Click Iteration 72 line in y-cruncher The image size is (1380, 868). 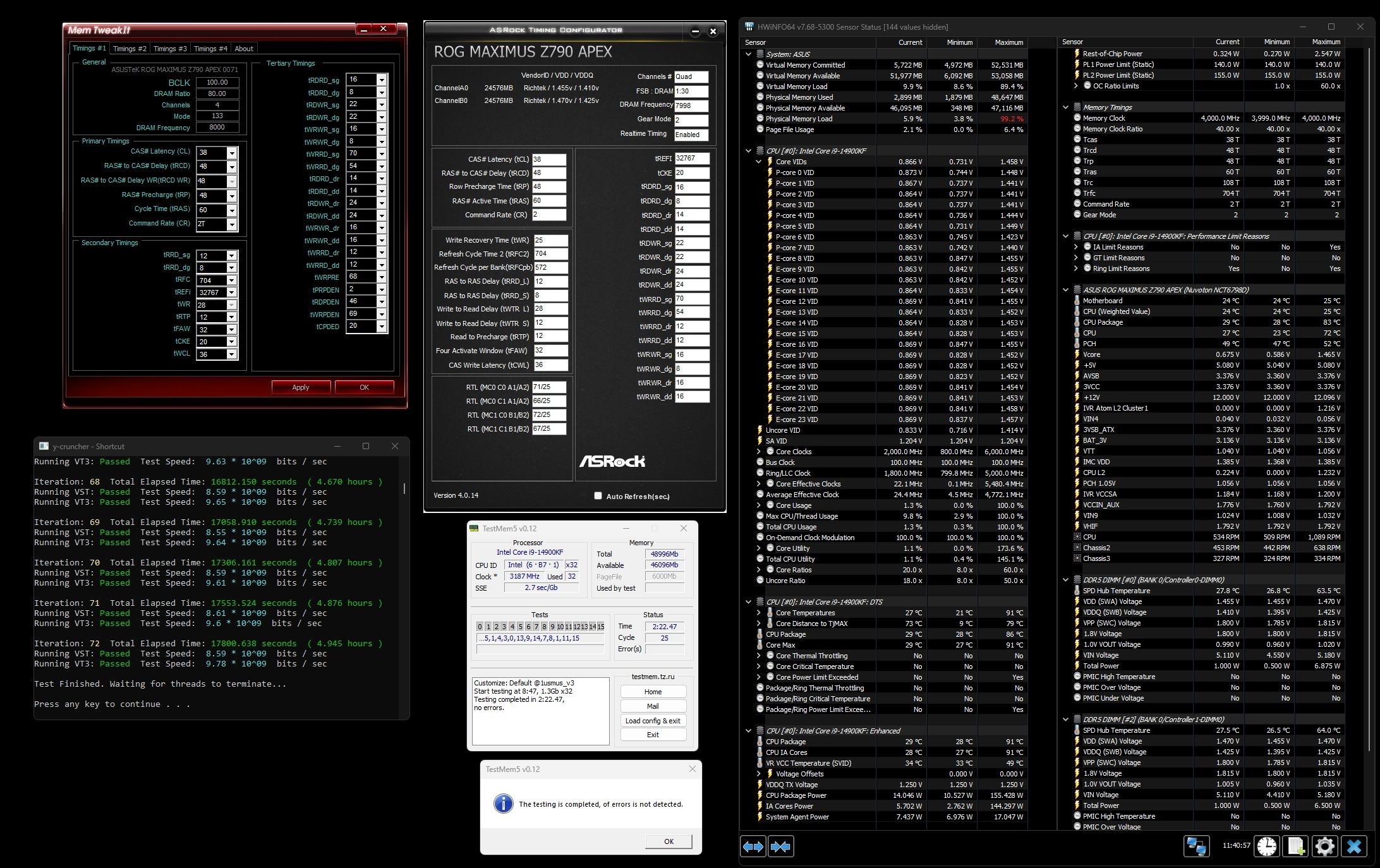(x=209, y=644)
